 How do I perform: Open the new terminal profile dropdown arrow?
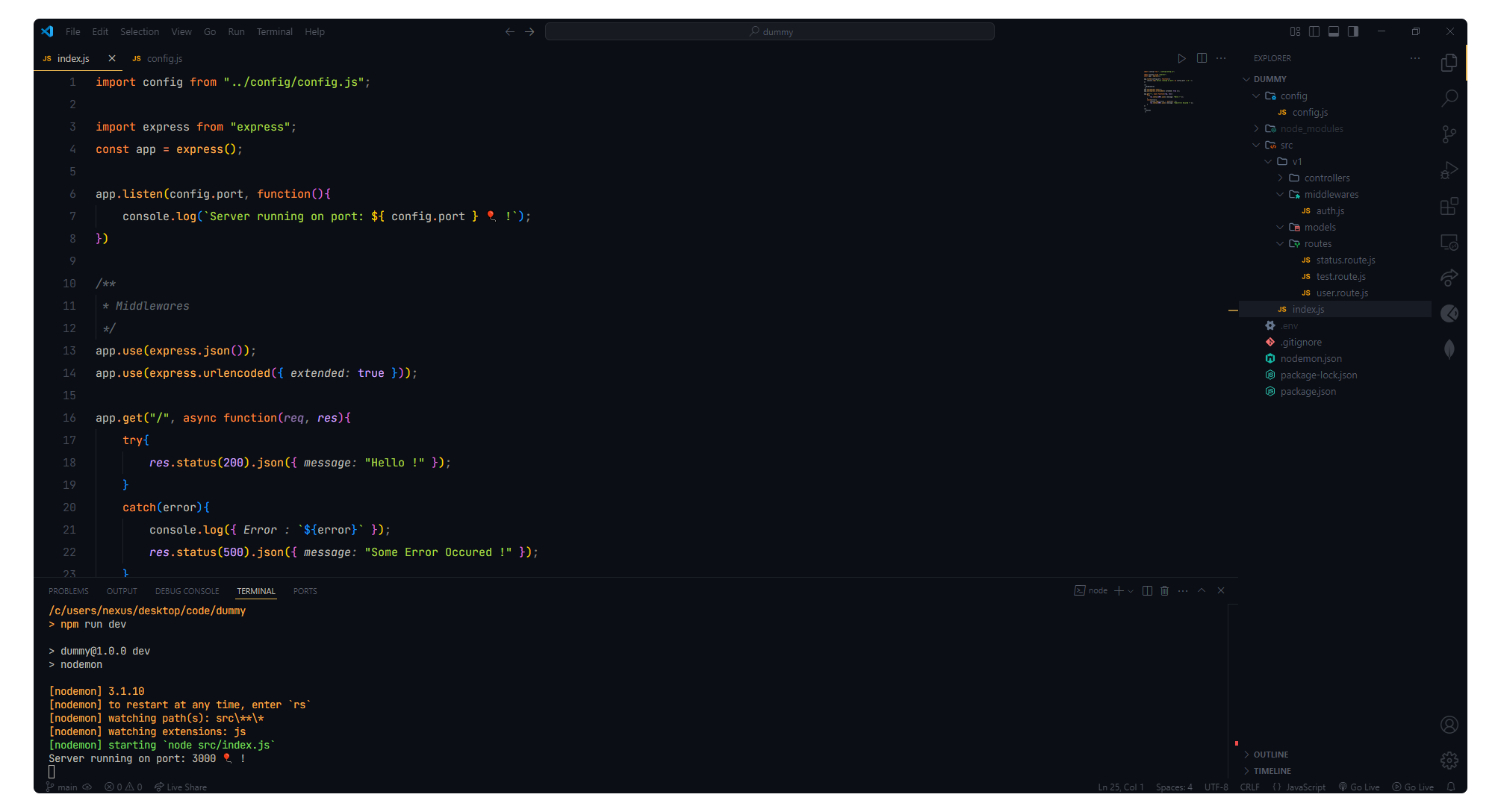1131,591
